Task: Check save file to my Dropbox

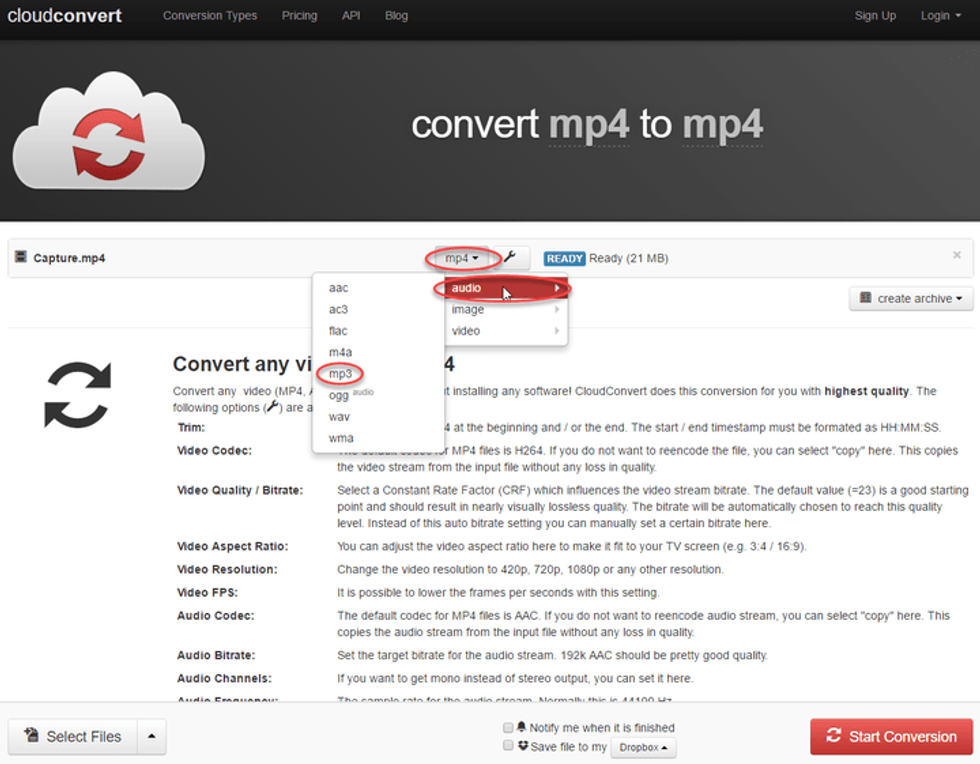Action: [508, 745]
